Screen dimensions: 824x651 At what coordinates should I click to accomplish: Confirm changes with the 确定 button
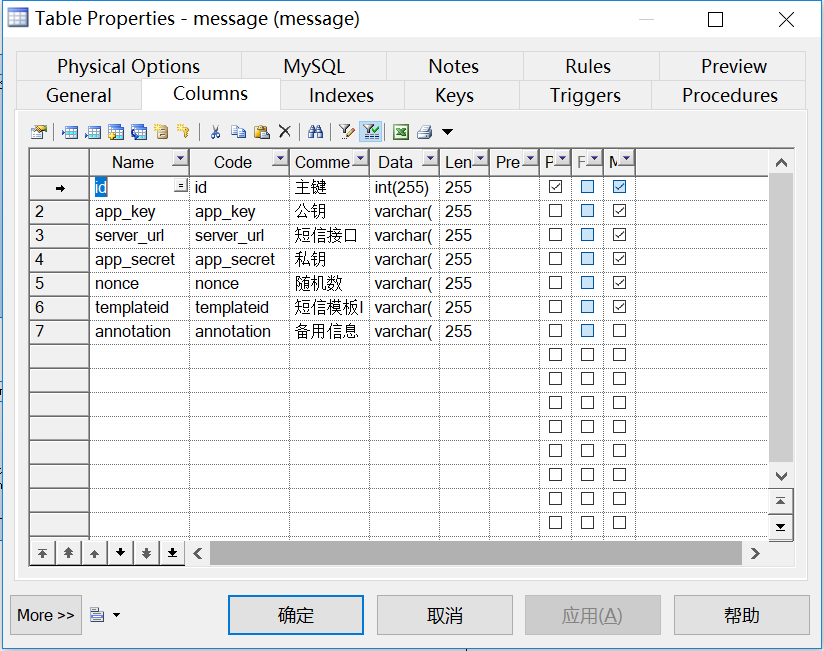[295, 615]
